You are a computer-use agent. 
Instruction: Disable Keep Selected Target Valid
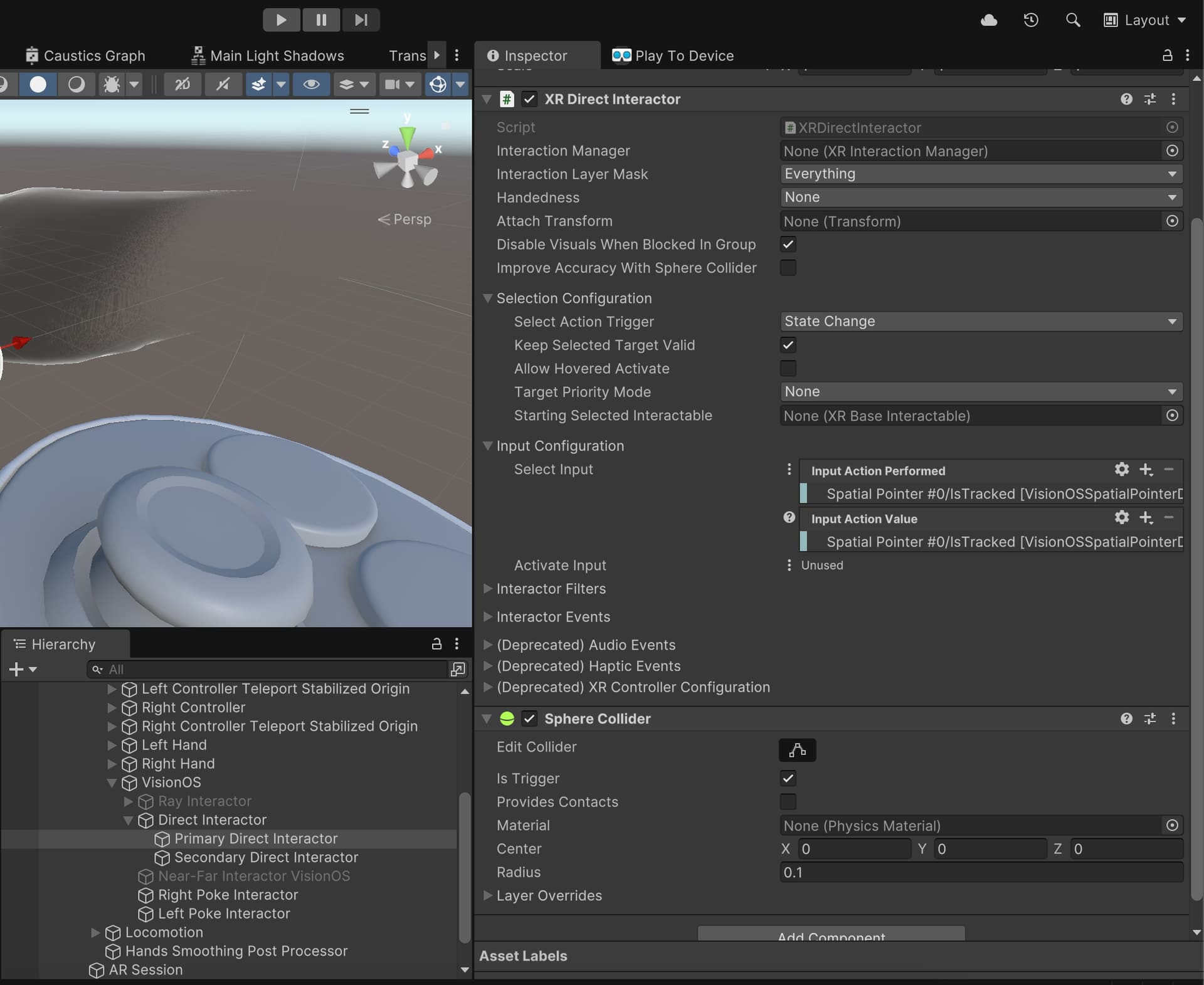tap(788, 345)
